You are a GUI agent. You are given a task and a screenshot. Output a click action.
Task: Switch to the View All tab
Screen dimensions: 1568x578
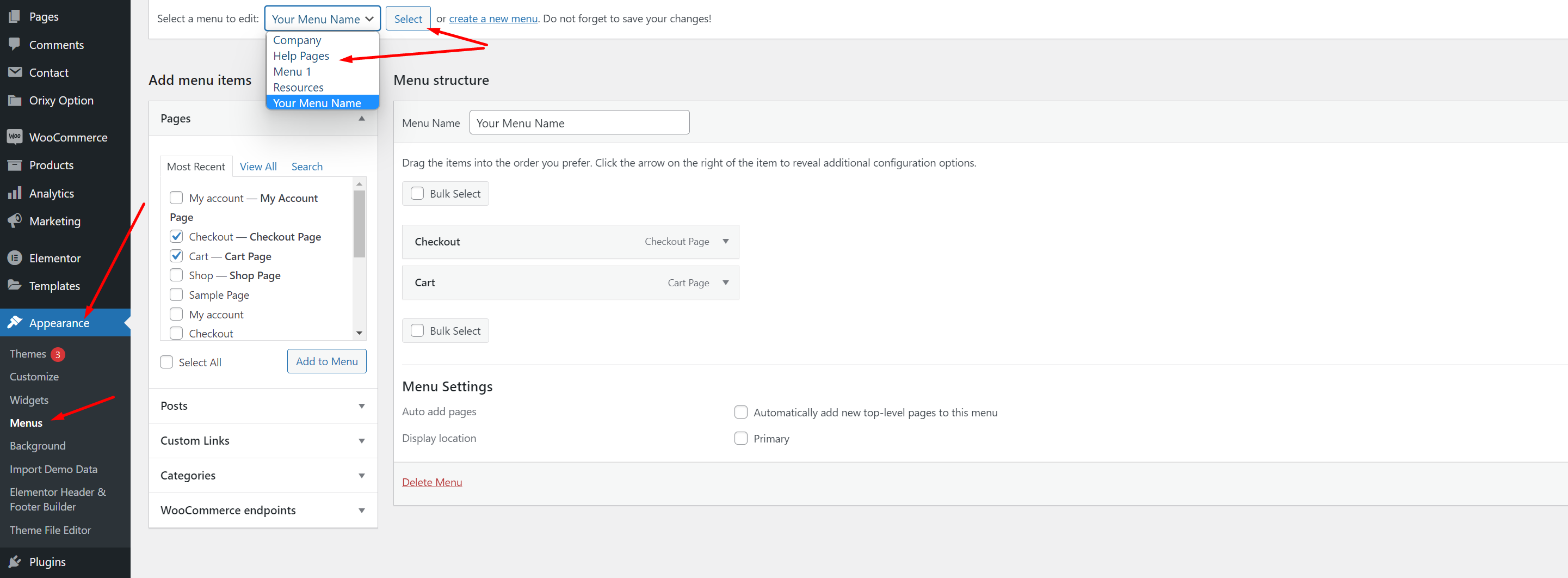tap(258, 167)
